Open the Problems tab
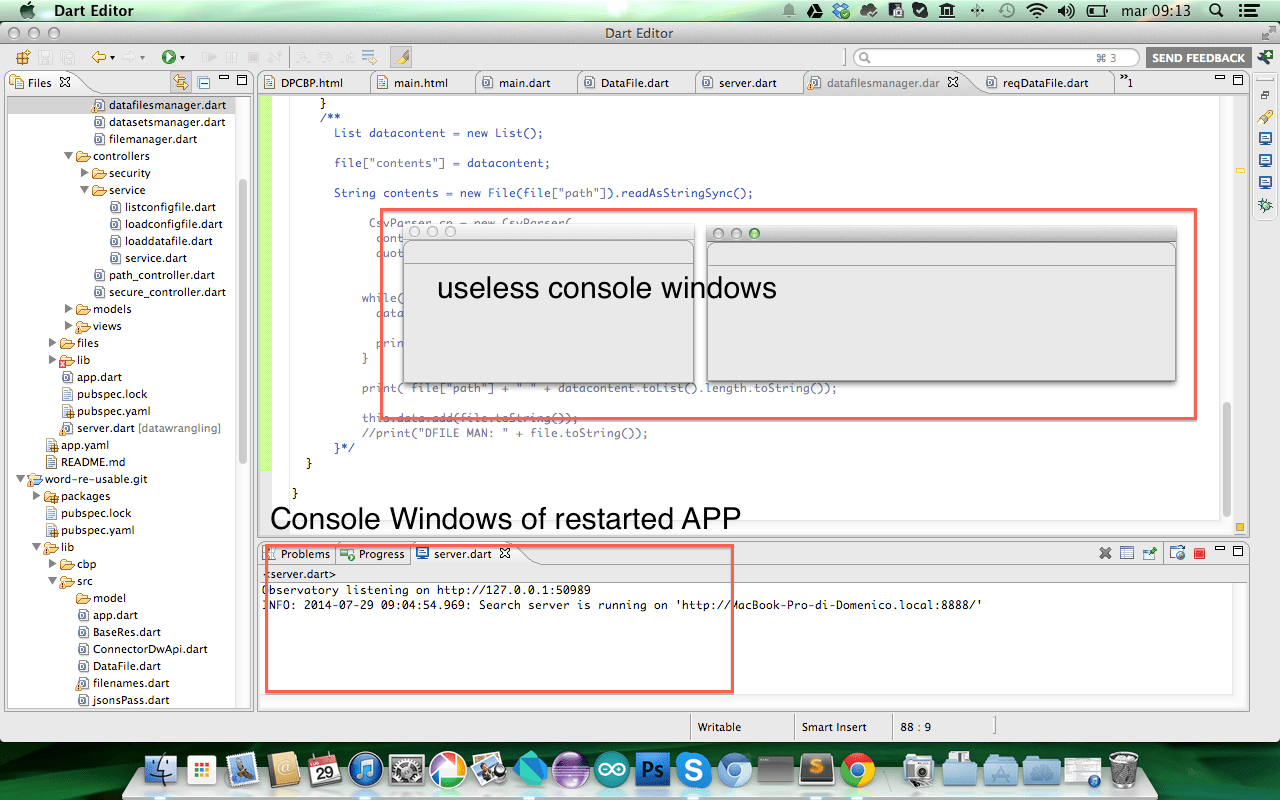 pos(297,554)
